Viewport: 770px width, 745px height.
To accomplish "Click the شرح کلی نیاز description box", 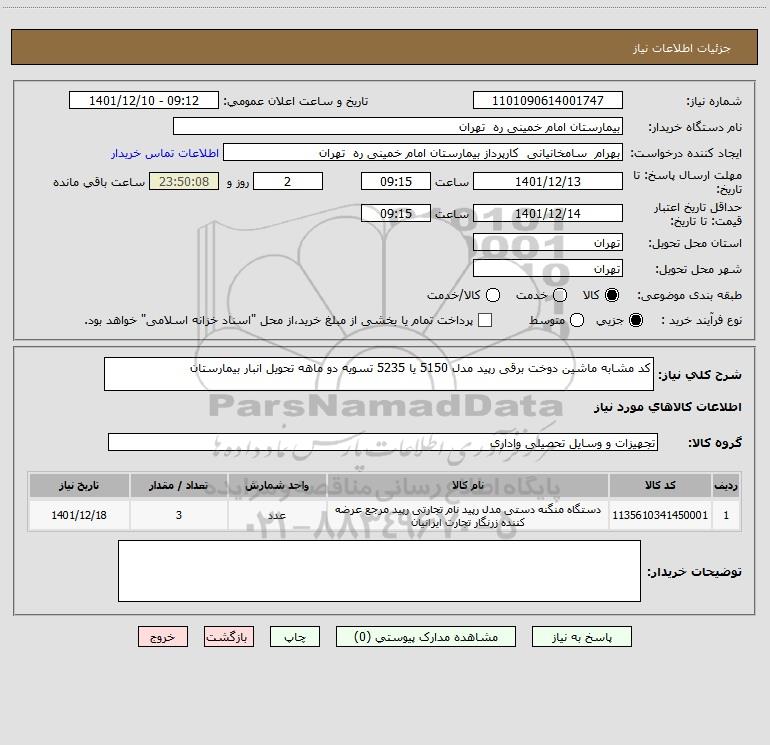I will tap(379, 374).
